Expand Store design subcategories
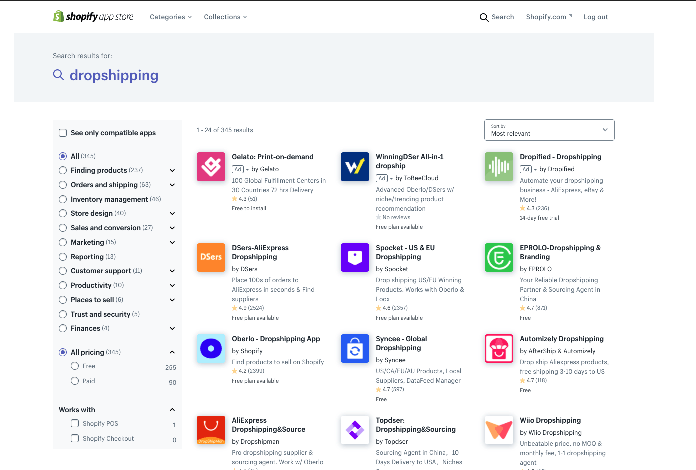This screenshot has height=470, width=696. click(x=172, y=213)
